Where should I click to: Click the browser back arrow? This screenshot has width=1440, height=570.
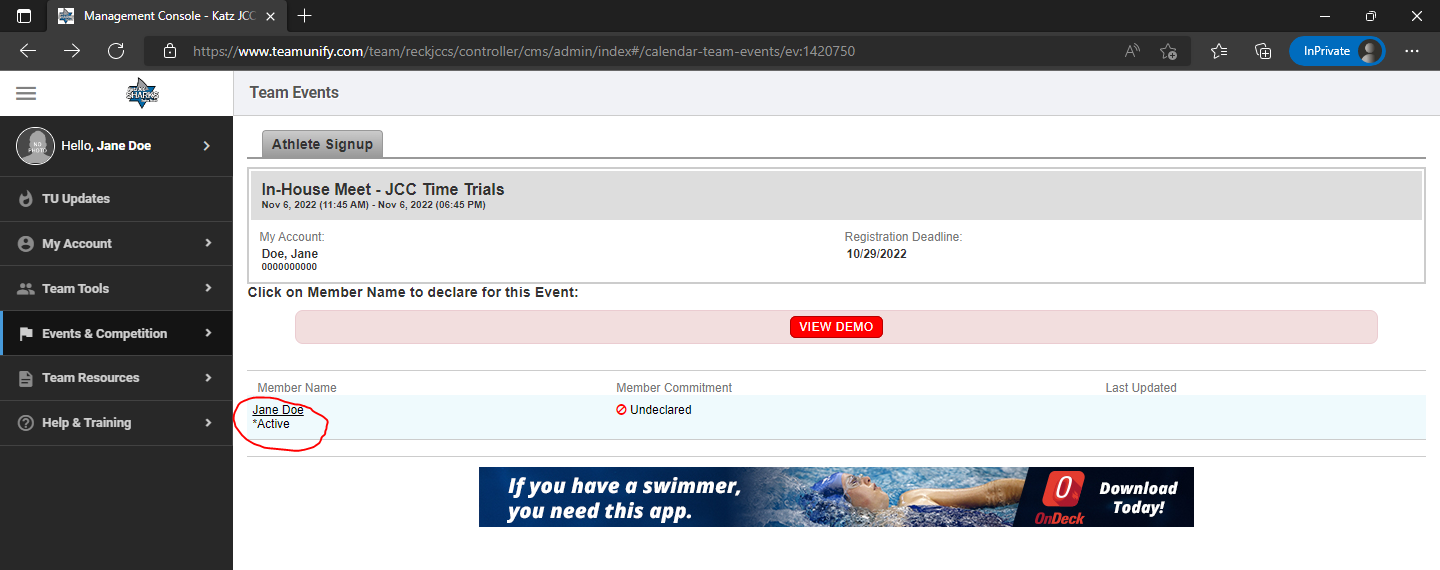click(28, 51)
